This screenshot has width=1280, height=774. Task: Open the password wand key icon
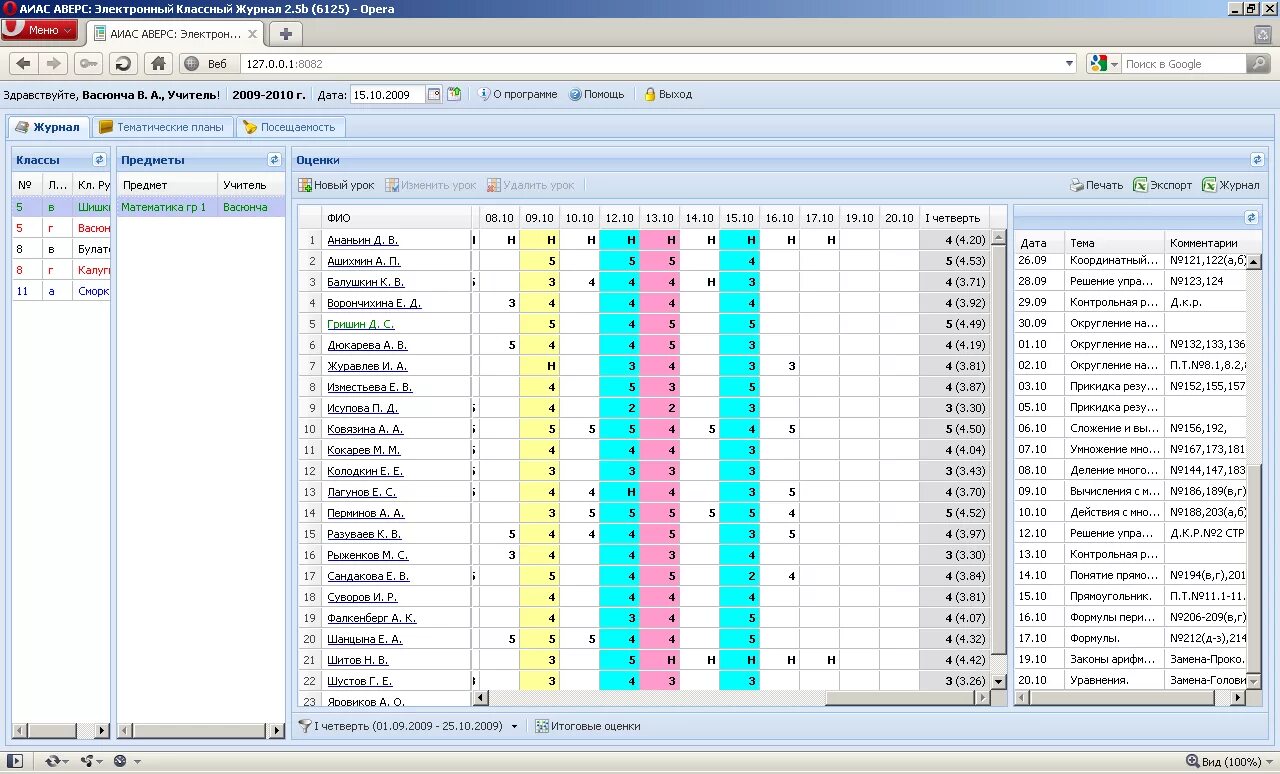click(89, 64)
